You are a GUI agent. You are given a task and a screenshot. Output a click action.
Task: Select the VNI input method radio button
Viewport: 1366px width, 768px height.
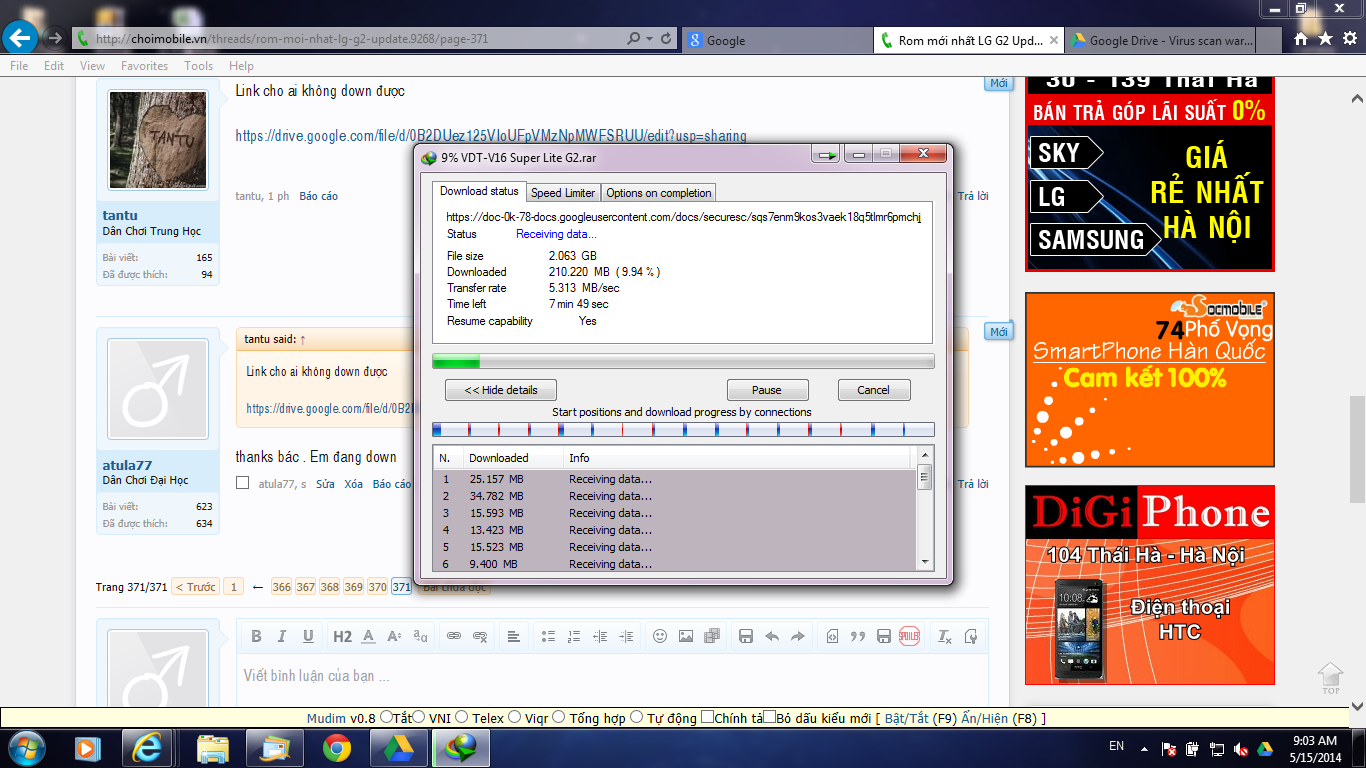[420, 717]
